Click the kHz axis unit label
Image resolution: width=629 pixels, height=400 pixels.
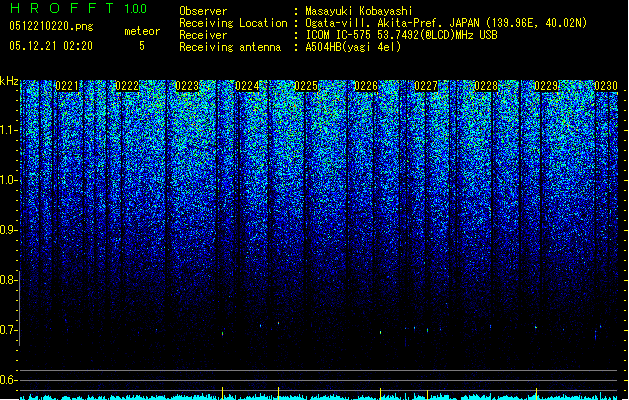coord(9,81)
